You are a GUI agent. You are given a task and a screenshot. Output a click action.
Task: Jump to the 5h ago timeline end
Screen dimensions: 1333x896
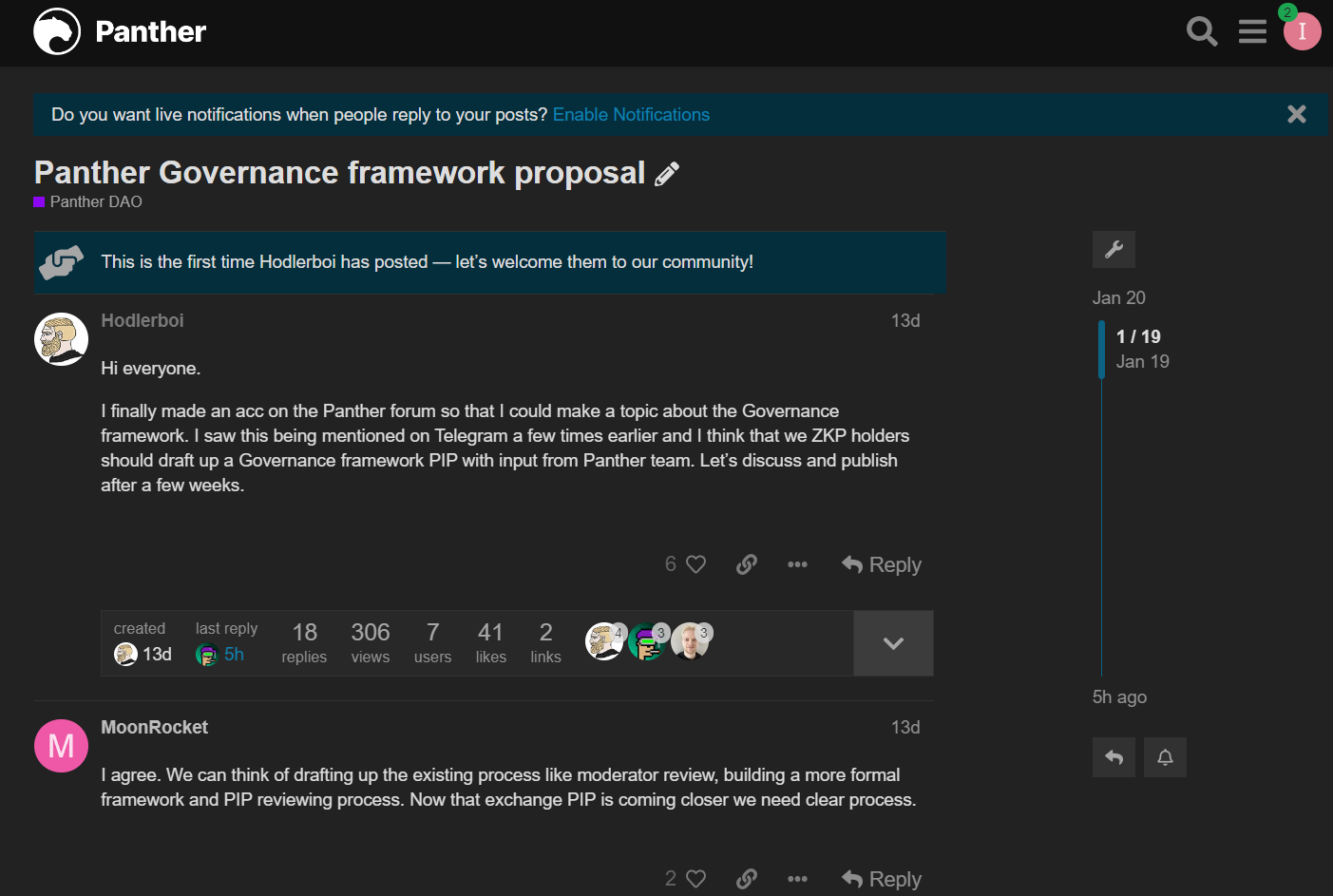[1119, 696]
